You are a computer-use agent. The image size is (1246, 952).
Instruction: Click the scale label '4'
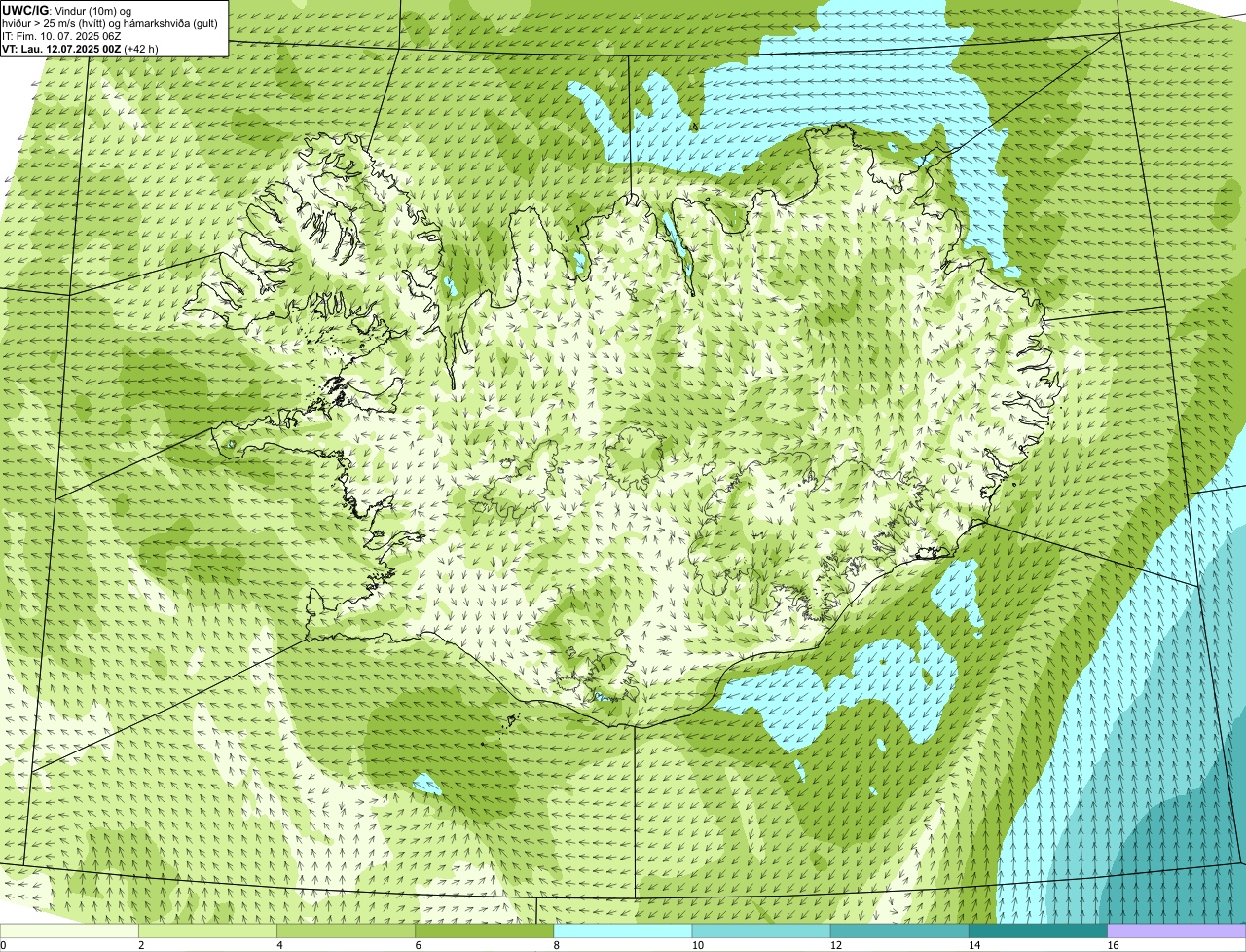(279, 945)
